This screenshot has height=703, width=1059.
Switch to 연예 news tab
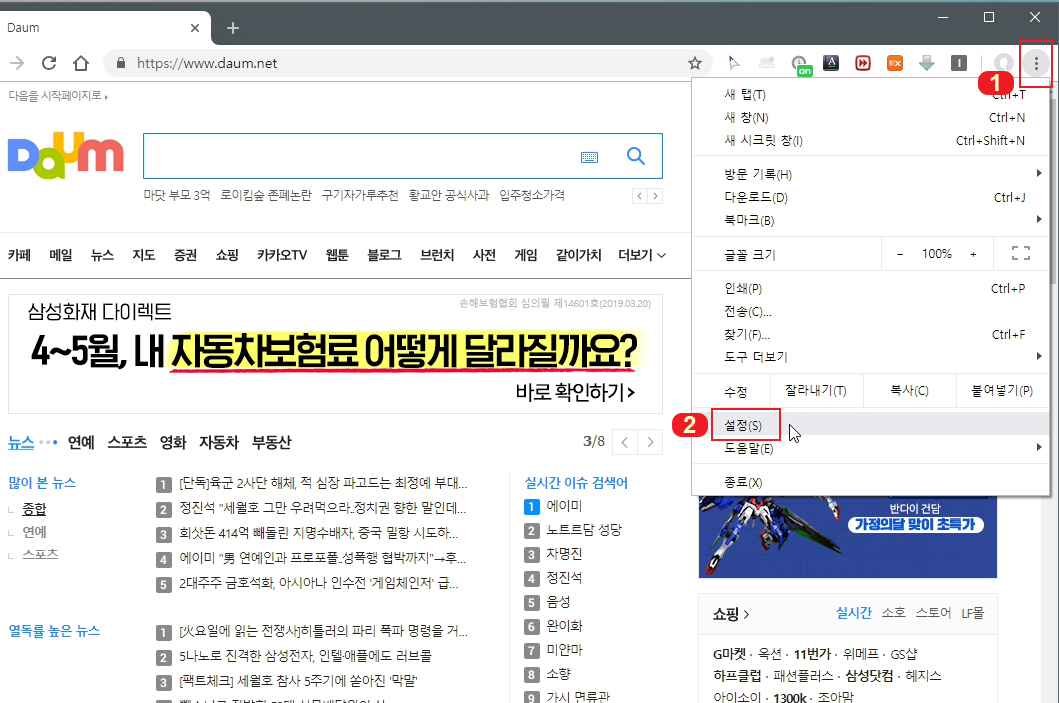tap(81, 442)
